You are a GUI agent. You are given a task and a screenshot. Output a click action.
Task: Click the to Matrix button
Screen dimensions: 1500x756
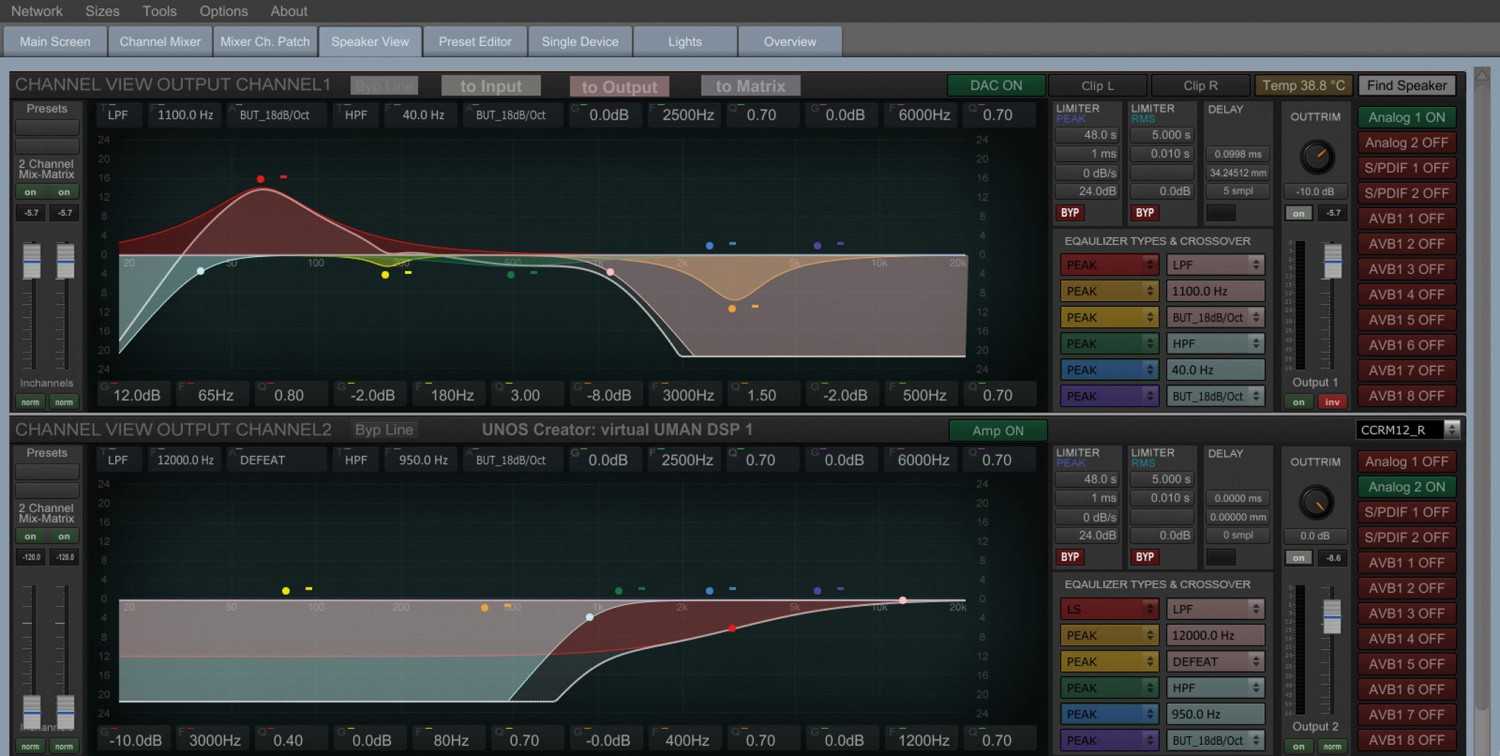(x=751, y=86)
